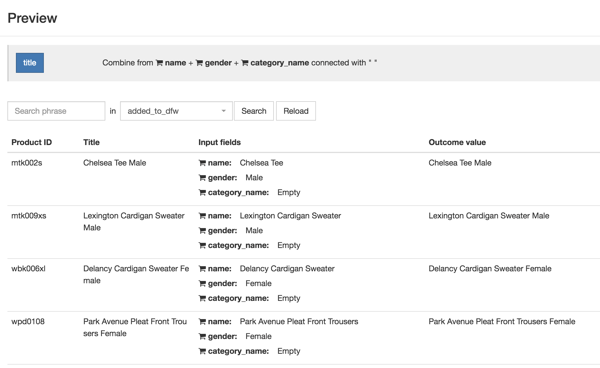
Task: Select product ID mtk002s
Action: pyautogui.click(x=27, y=163)
